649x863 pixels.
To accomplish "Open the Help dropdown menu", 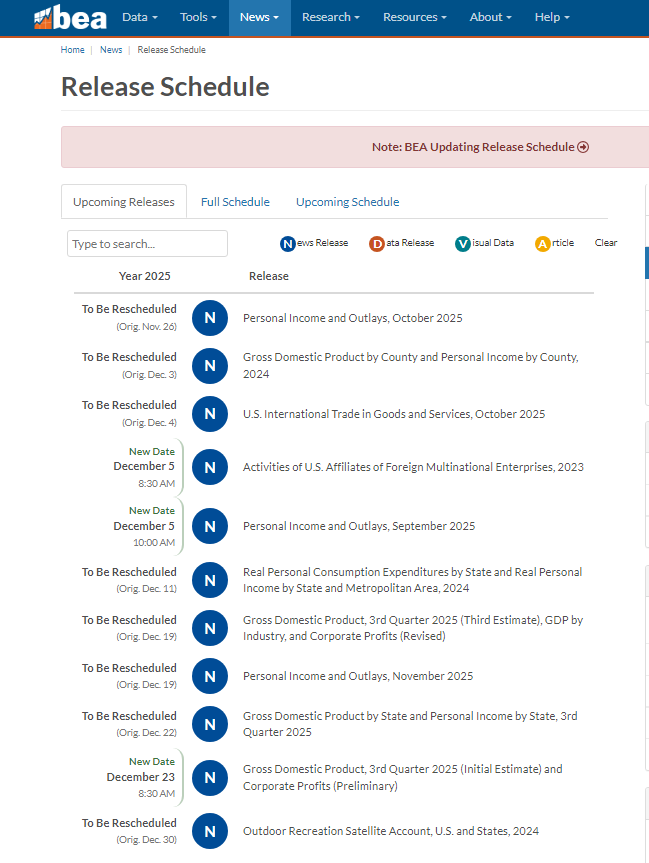I will coord(552,17).
